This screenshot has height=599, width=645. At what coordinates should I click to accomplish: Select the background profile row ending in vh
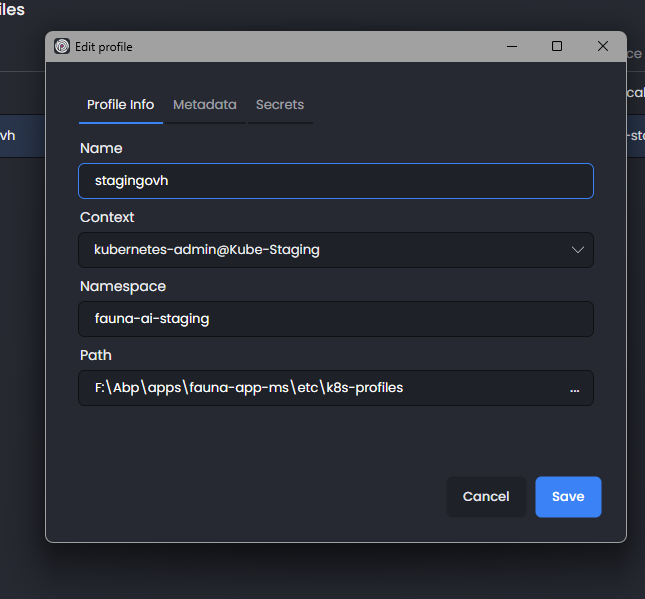[20, 136]
